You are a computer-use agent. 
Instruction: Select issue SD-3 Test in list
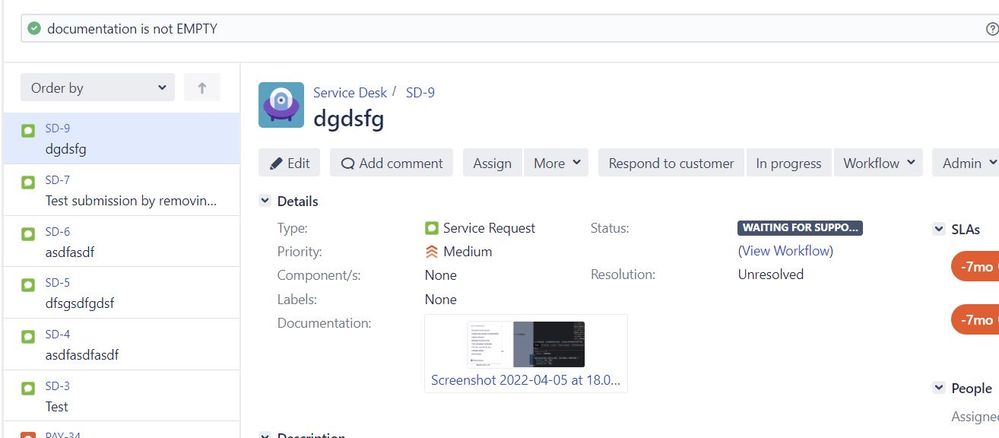[121, 396]
